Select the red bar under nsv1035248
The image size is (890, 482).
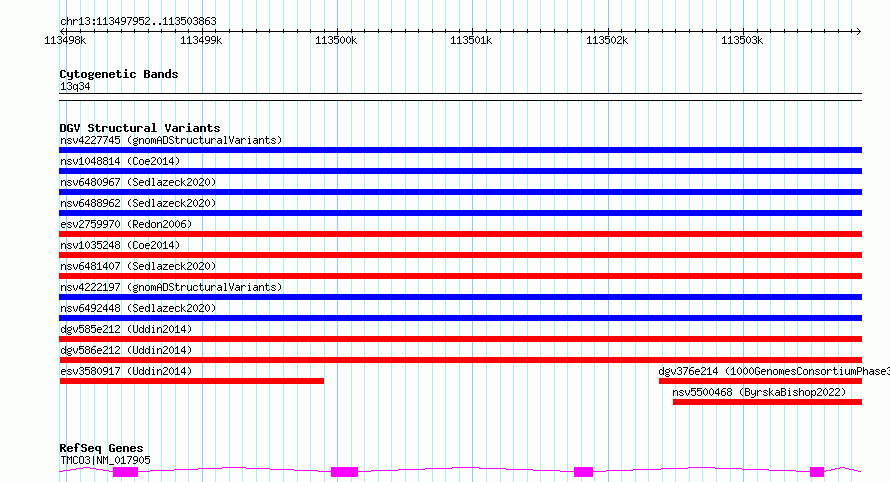pos(460,255)
